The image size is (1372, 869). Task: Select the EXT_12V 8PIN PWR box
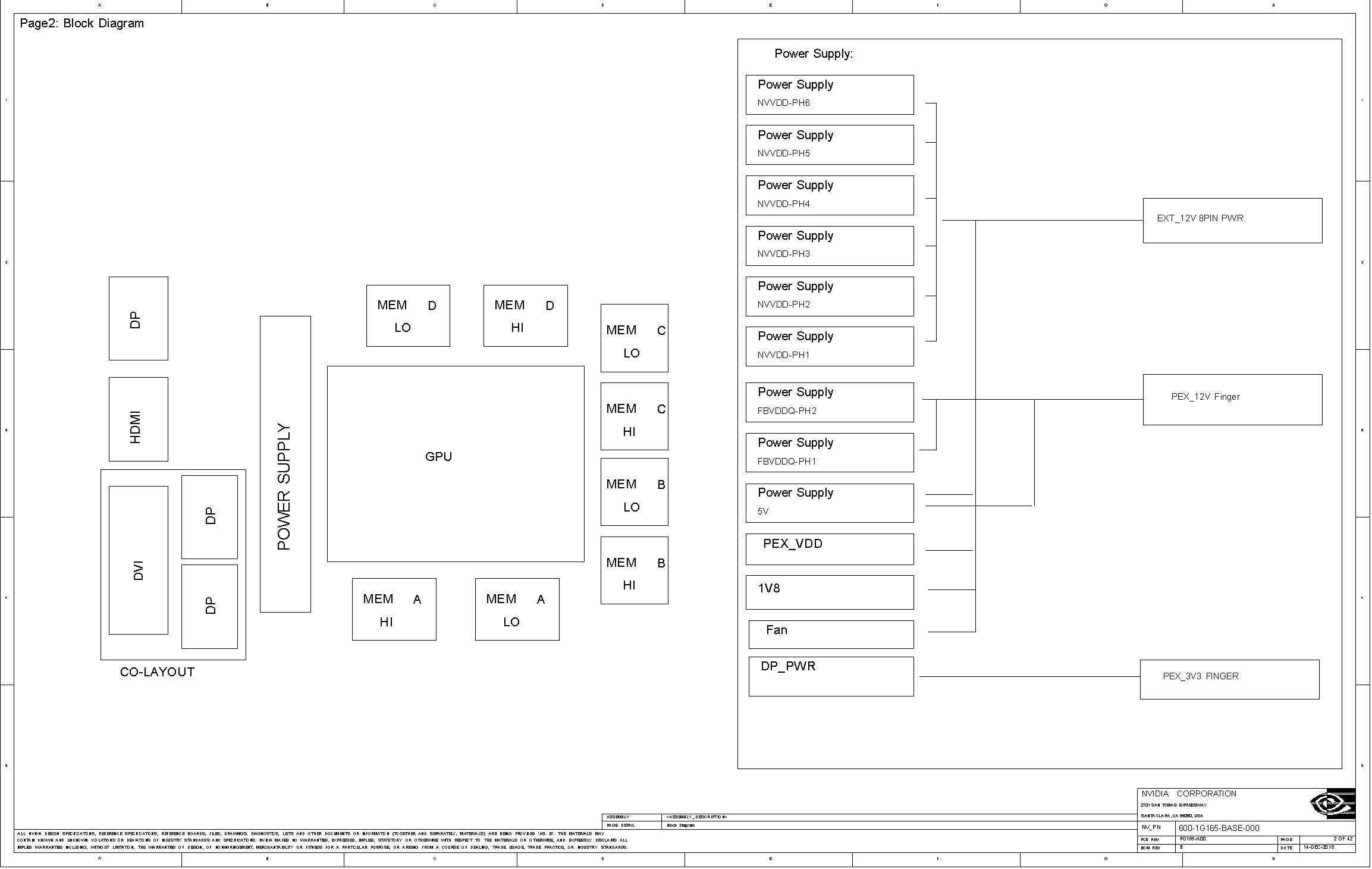[x=1233, y=221]
